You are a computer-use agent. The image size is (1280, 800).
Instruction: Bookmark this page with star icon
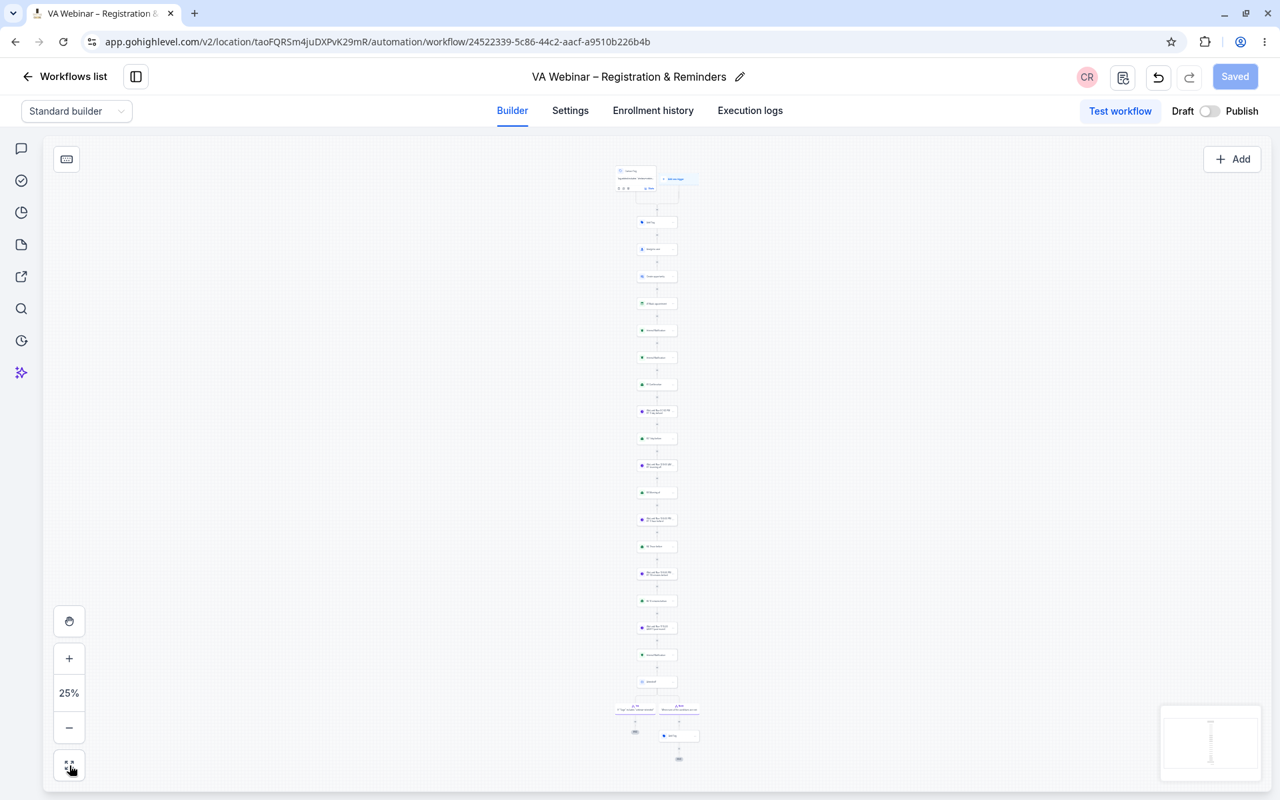pos(1171,42)
